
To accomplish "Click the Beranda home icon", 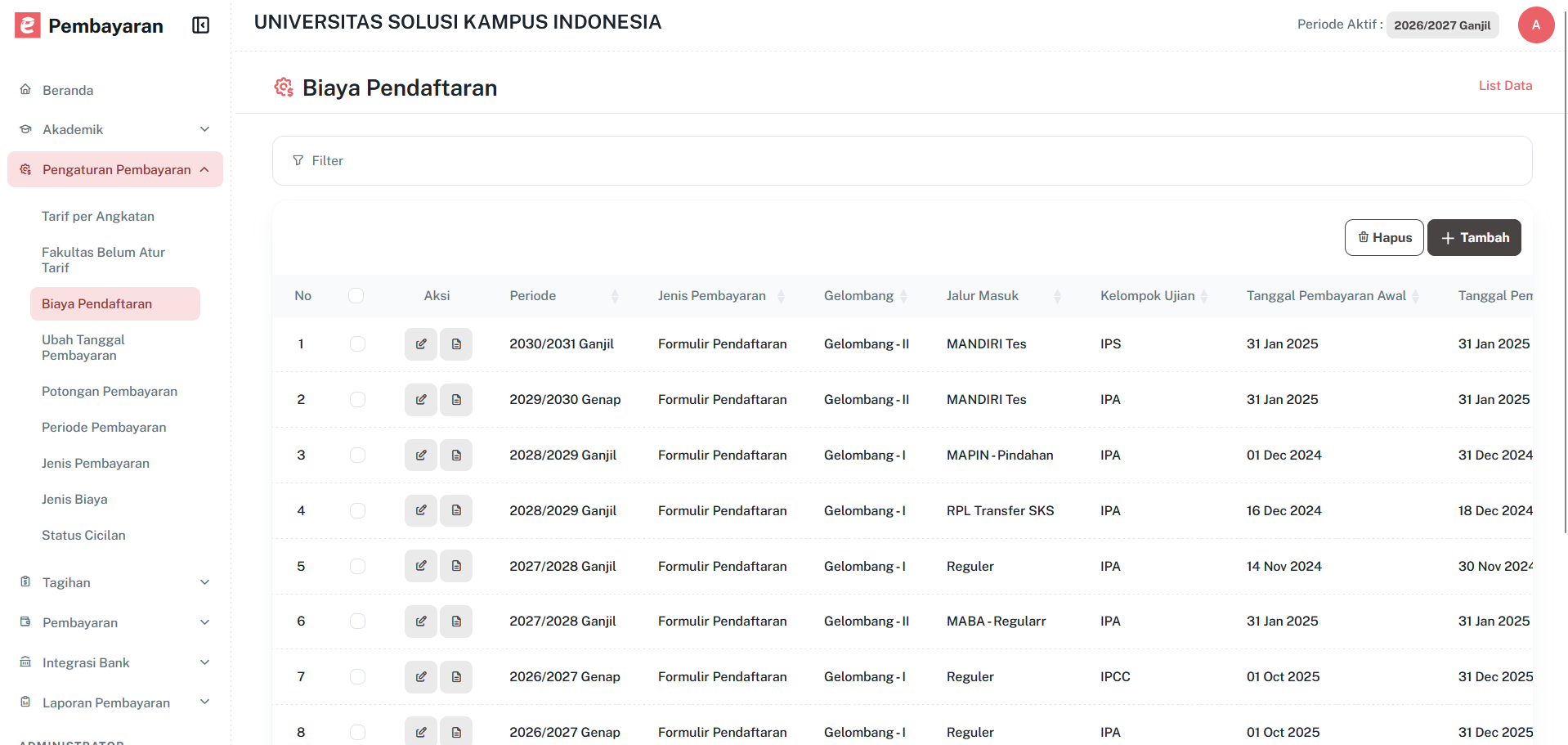I will point(25,89).
